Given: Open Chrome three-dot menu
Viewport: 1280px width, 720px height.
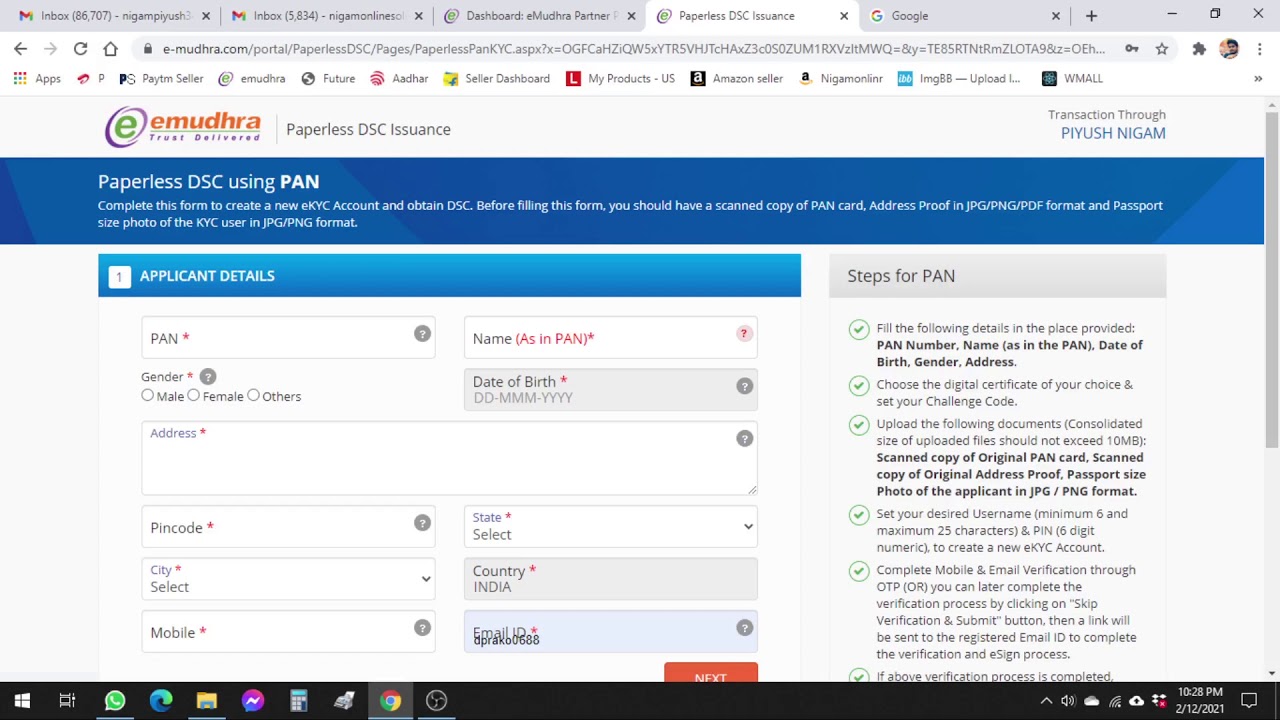Looking at the screenshot, I should coord(1259,48).
